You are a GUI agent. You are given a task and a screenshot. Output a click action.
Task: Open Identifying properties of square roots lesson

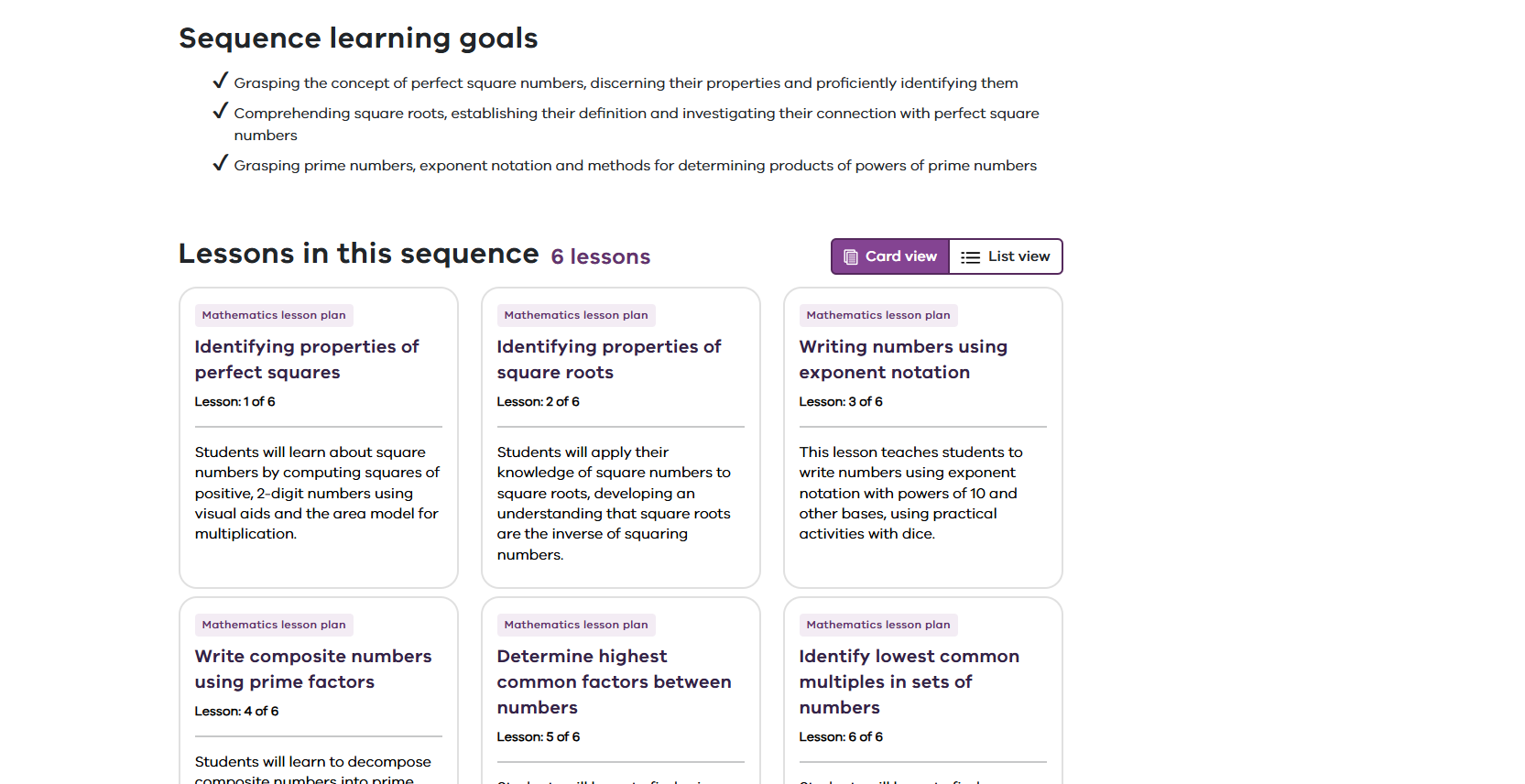(608, 359)
